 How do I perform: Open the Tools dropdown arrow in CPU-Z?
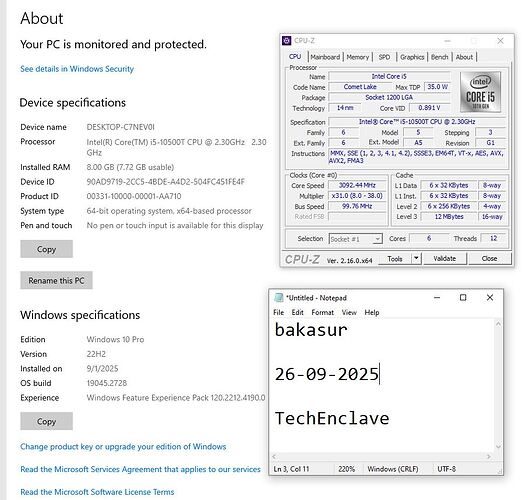pyautogui.click(x=416, y=258)
